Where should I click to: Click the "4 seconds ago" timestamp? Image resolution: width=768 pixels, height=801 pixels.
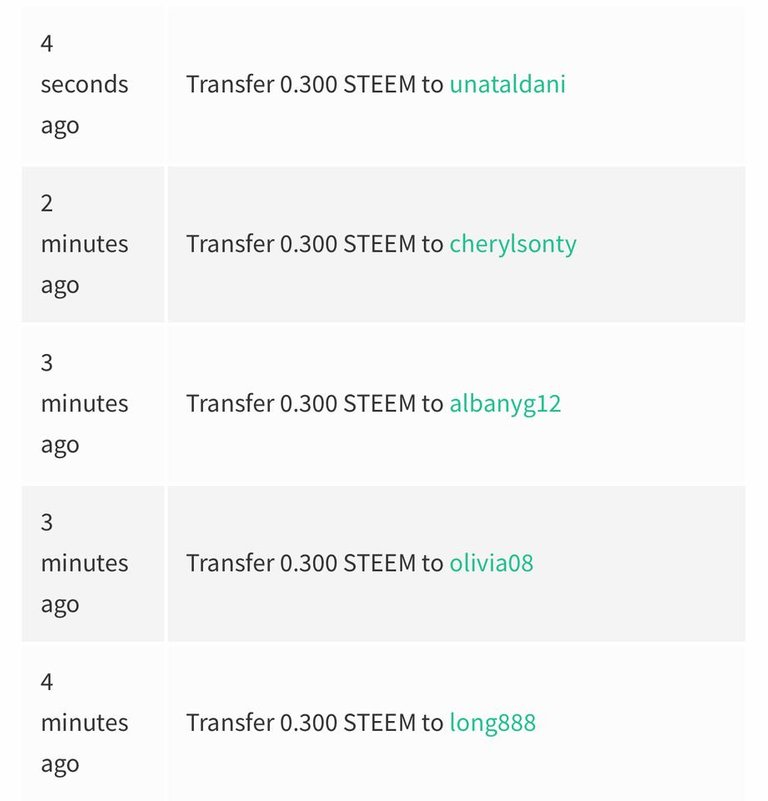pyautogui.click(x=84, y=85)
